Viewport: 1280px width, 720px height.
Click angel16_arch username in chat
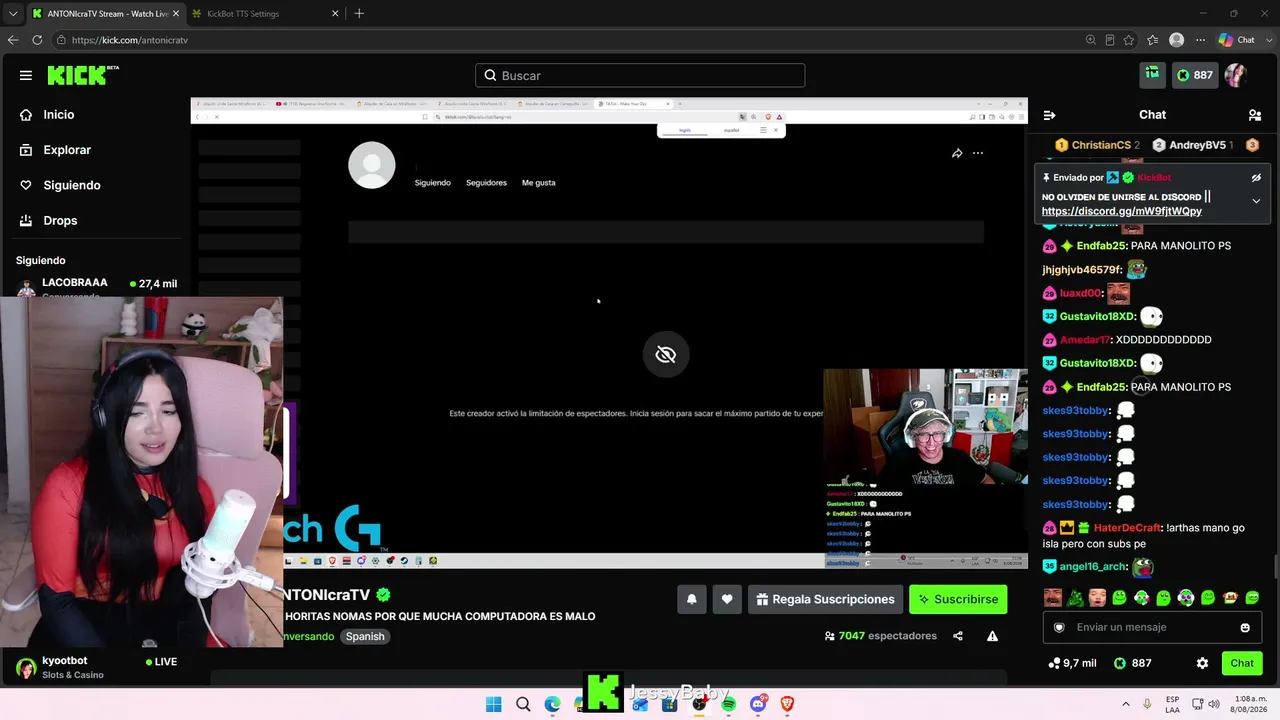(x=1092, y=567)
